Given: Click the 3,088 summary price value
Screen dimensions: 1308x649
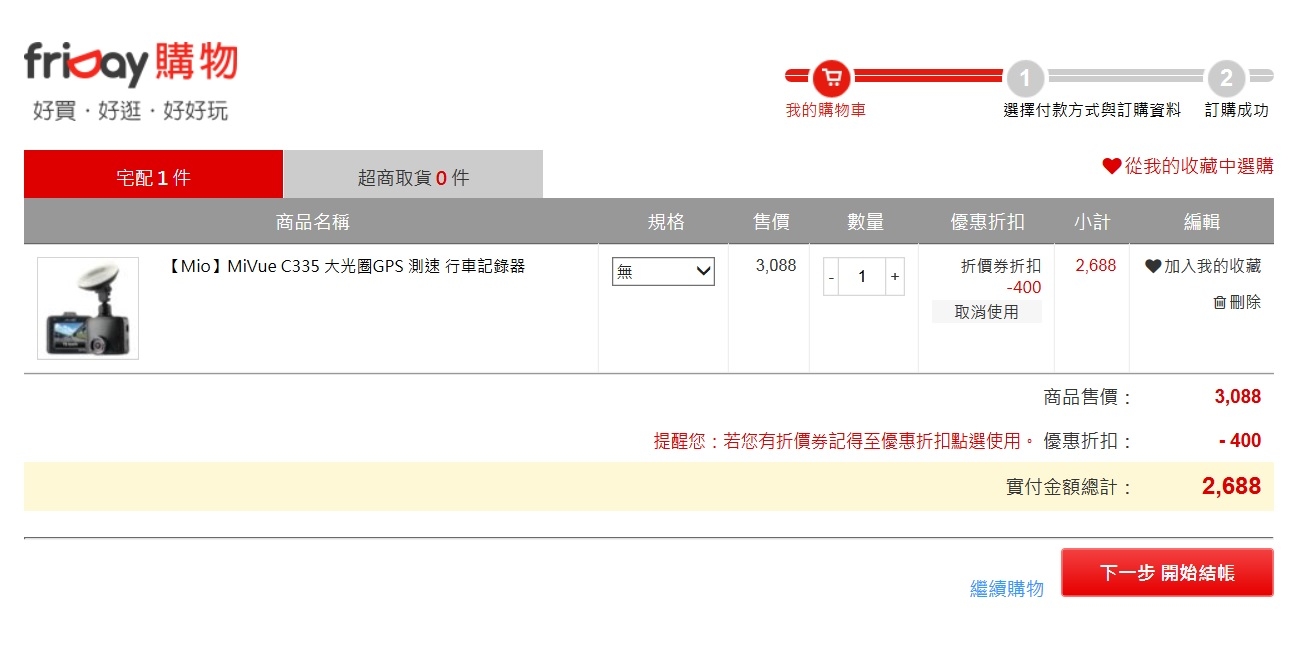Looking at the screenshot, I should coord(1237,397).
